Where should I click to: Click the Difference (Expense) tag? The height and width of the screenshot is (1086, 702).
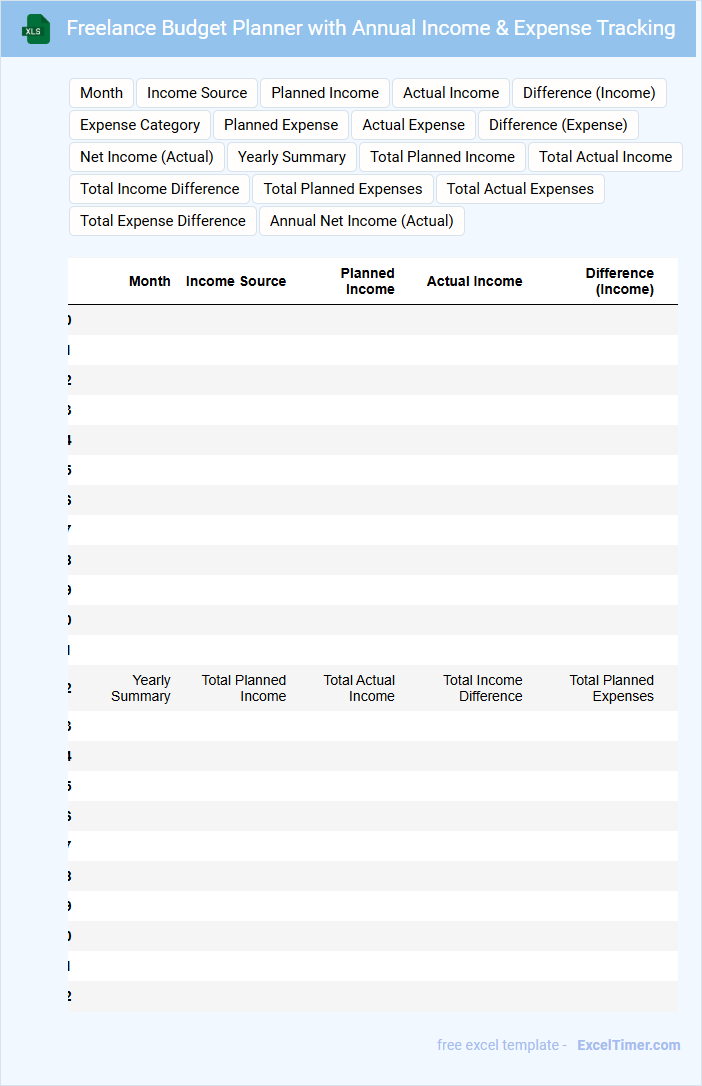558,125
